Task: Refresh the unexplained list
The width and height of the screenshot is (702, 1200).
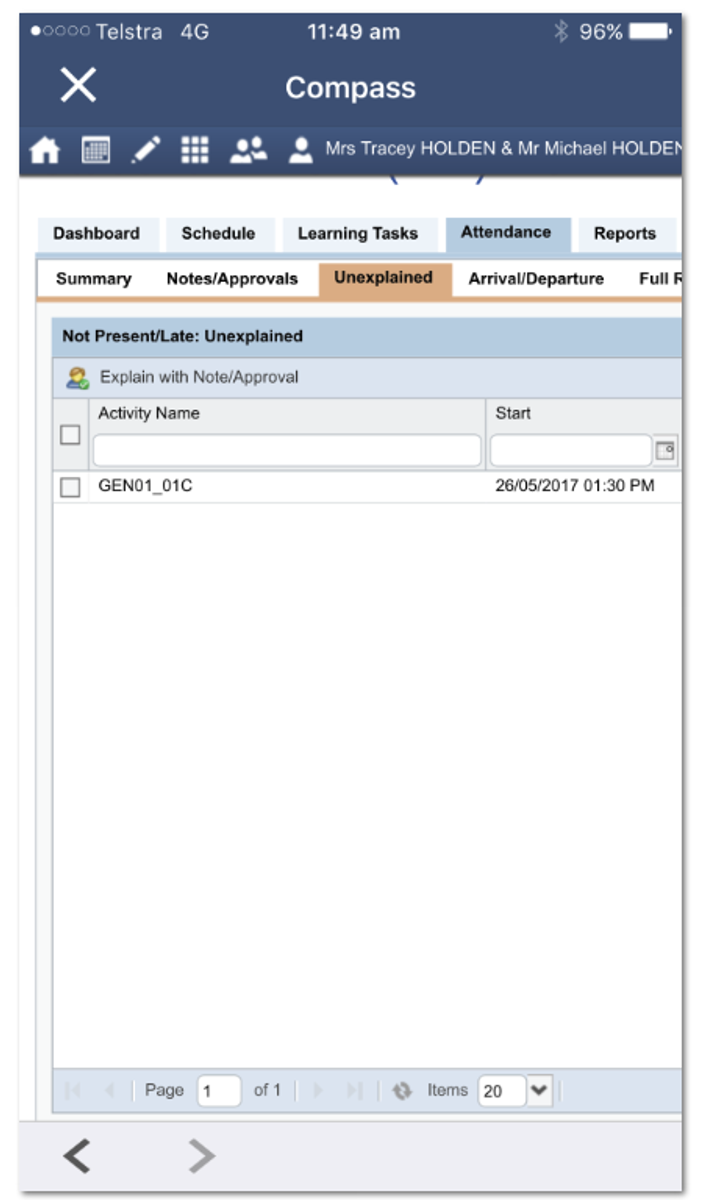Action: tap(402, 1091)
